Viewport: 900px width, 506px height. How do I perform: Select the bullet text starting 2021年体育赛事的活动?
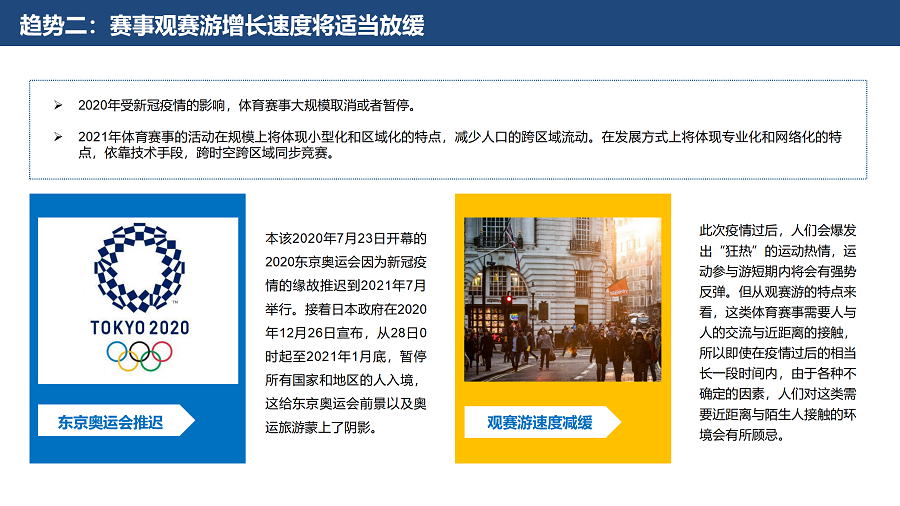pos(460,145)
